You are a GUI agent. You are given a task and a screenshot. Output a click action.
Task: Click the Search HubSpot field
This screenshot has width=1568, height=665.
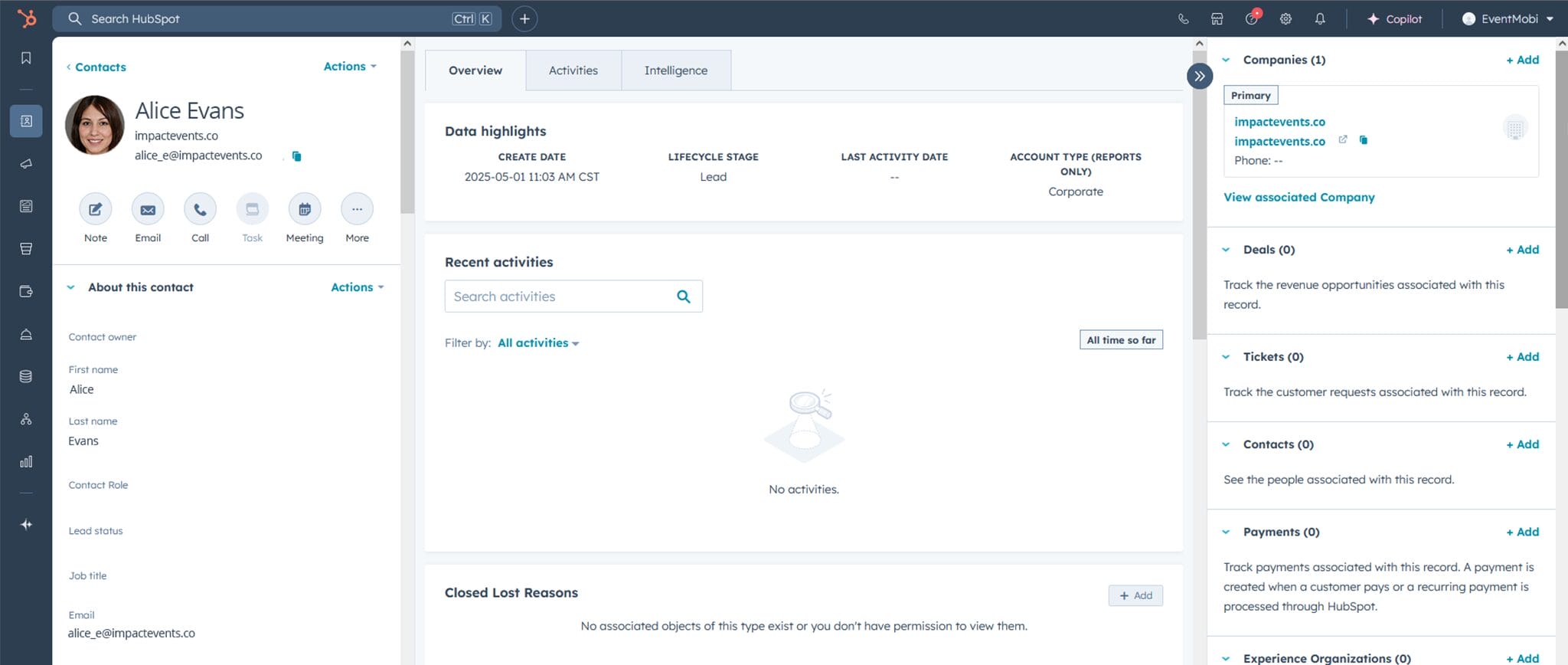(277, 19)
